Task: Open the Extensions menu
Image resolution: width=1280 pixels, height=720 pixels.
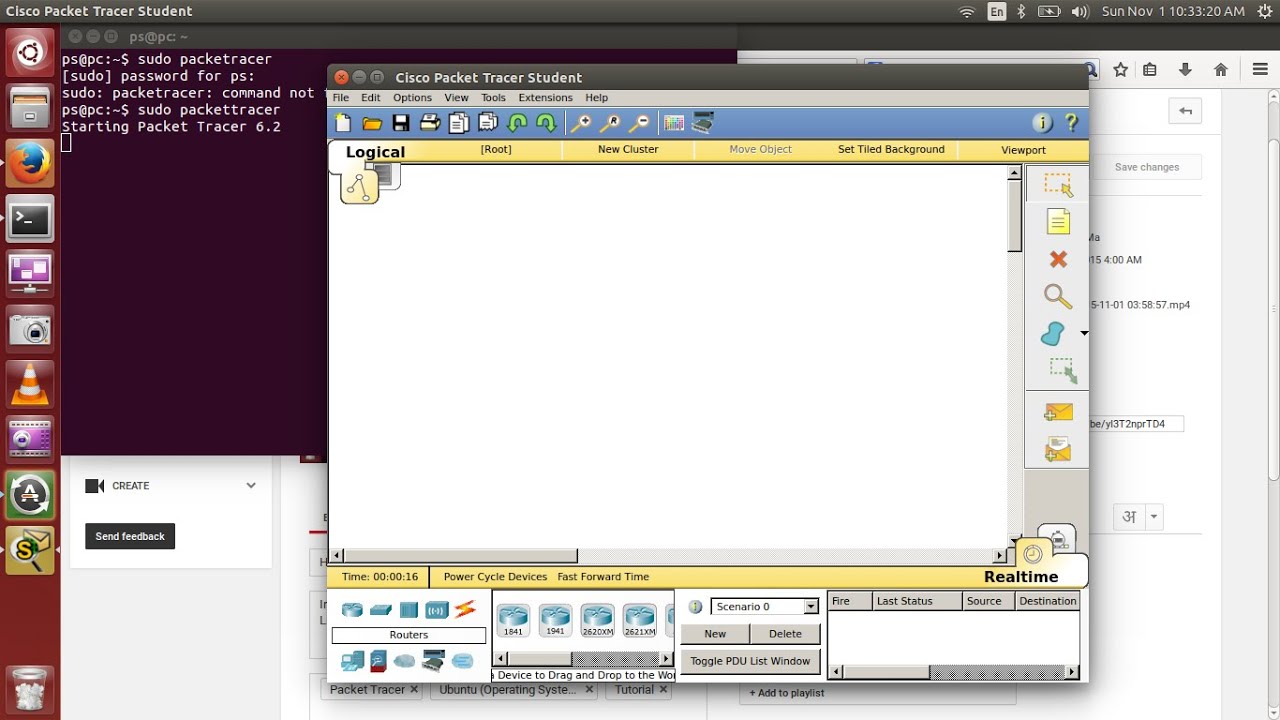Action: click(x=545, y=98)
